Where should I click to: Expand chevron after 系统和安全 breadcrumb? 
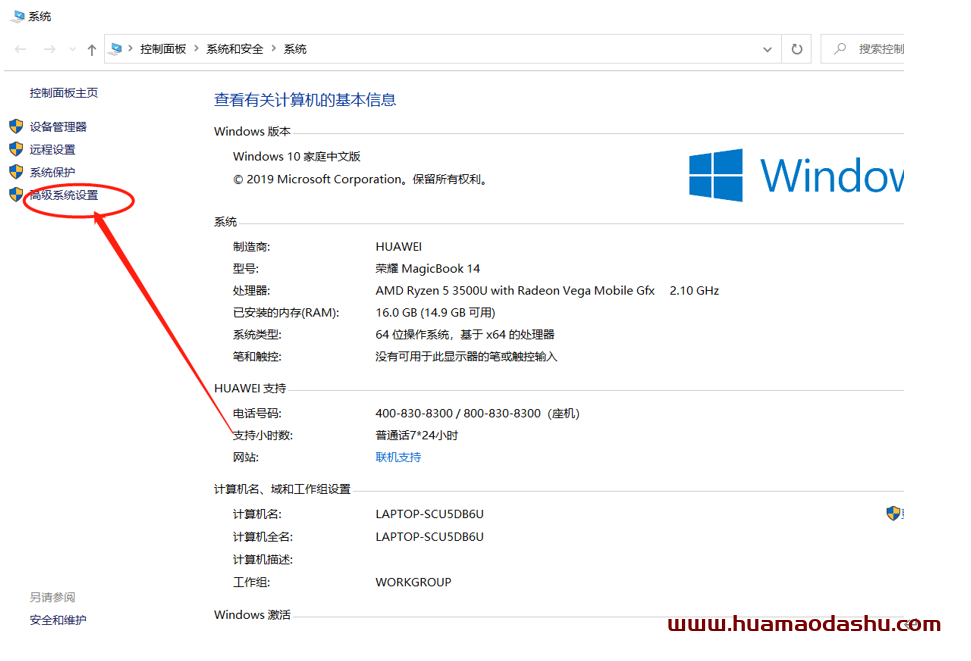tap(273, 48)
